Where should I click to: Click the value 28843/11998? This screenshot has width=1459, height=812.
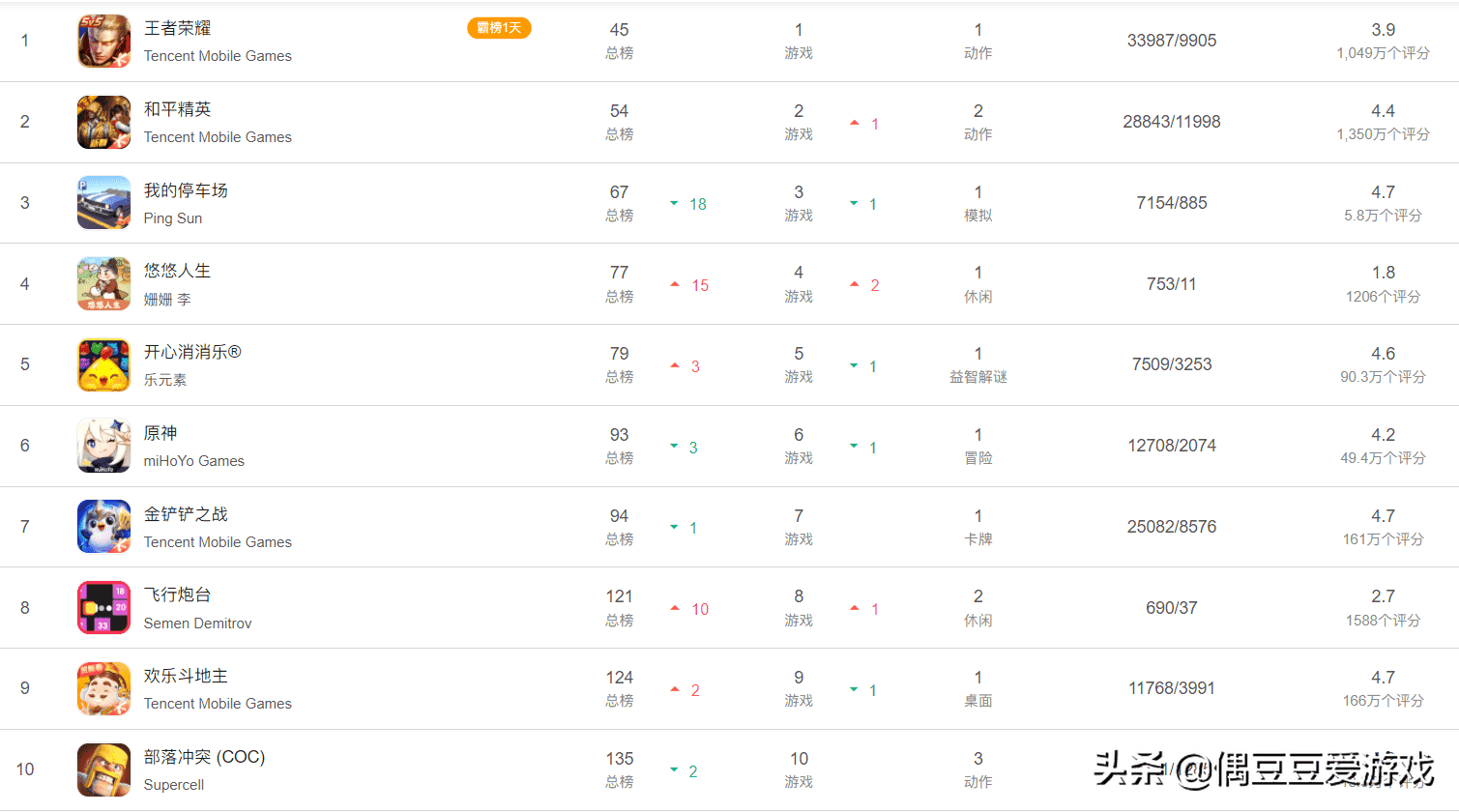point(1172,122)
